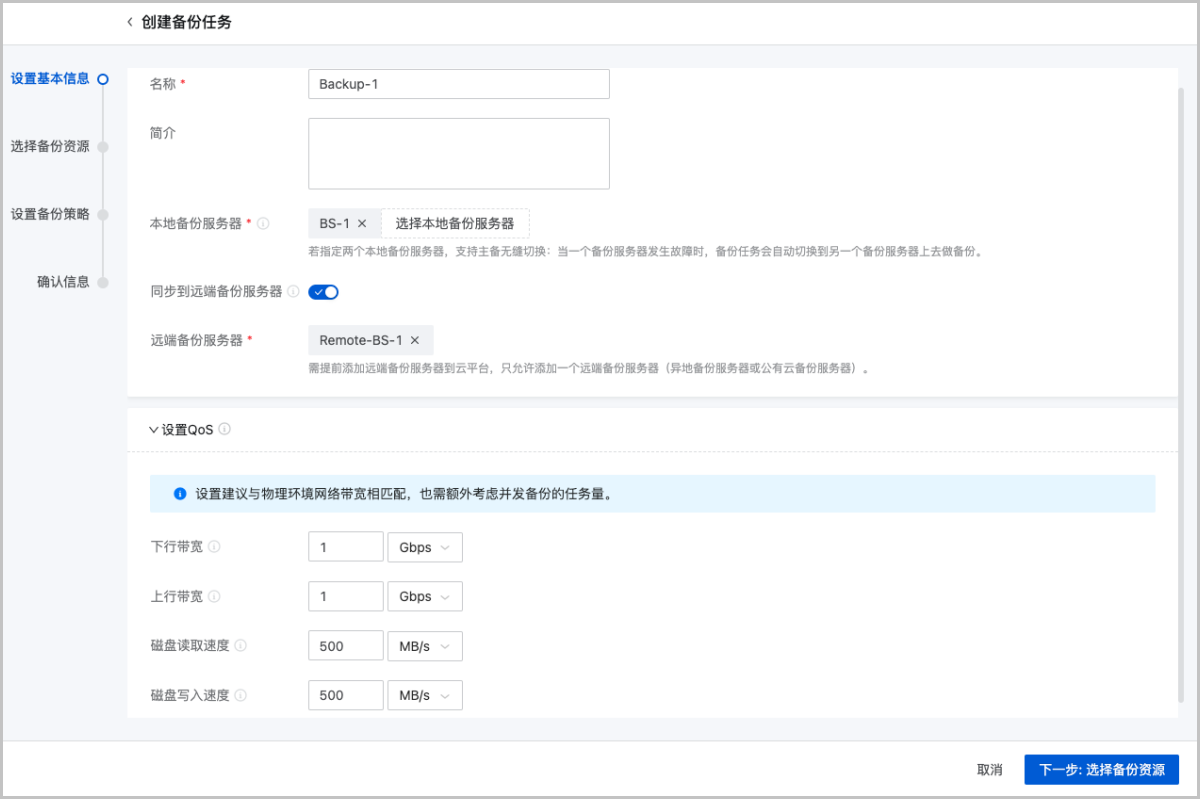Go to 选择备份资源 step in sidebar
The image size is (1200, 799).
pos(50,146)
